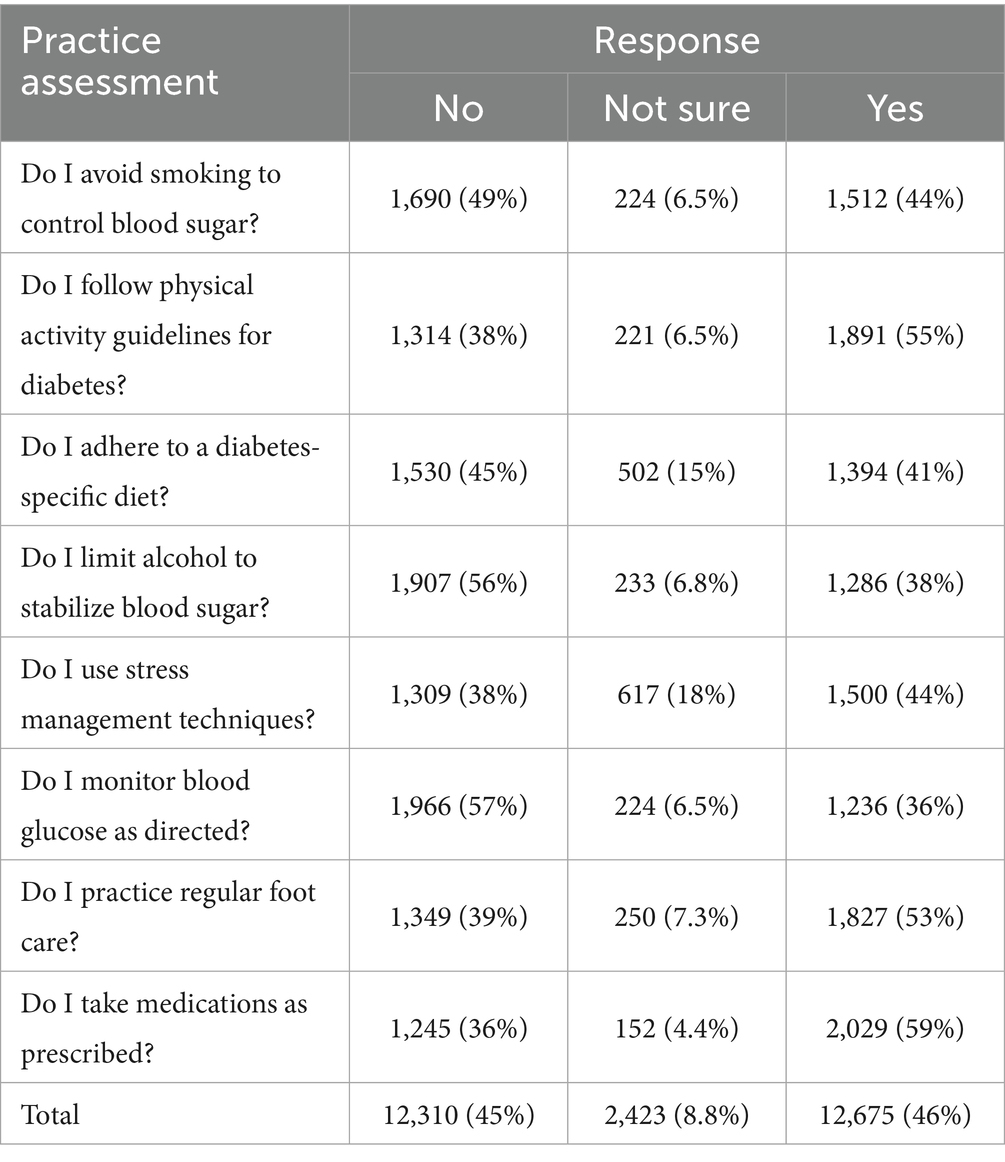Viewport: 1005px width, 1162px height.
Task: Click the 1,907 (56%) cell
Action: pyautogui.click(x=459, y=582)
